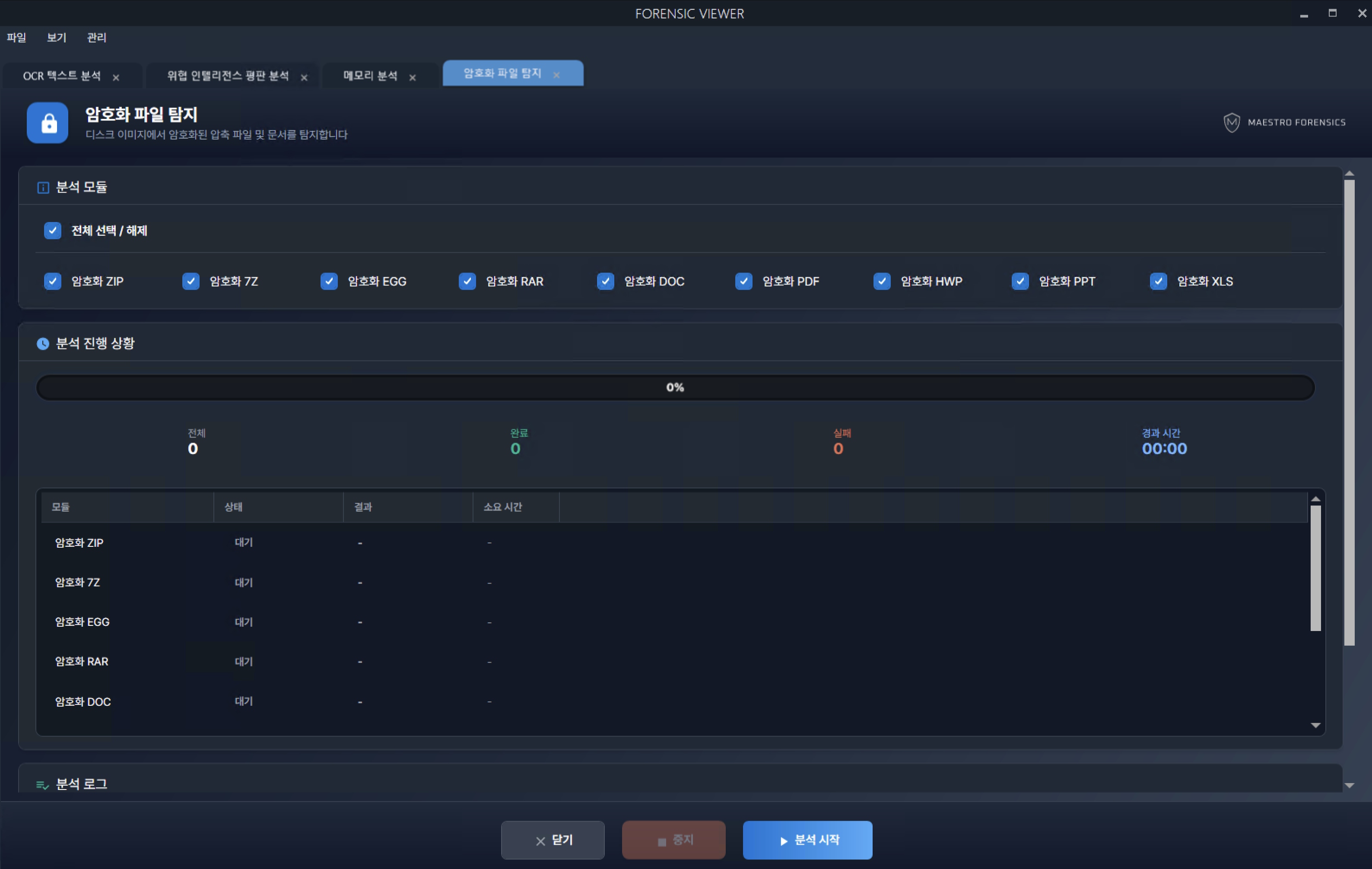Open the 보기 menu

57,38
